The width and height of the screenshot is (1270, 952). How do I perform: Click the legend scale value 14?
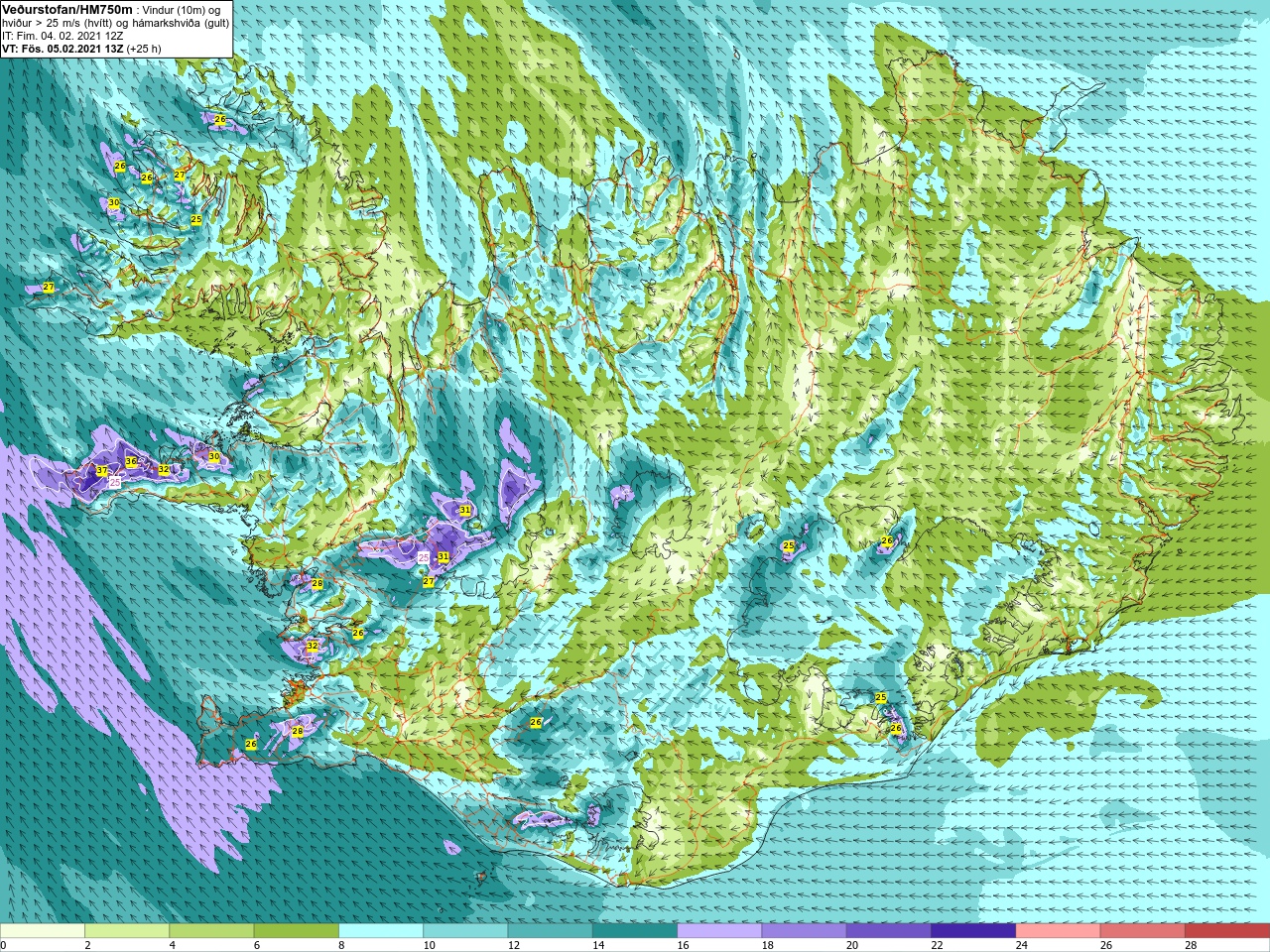598,945
